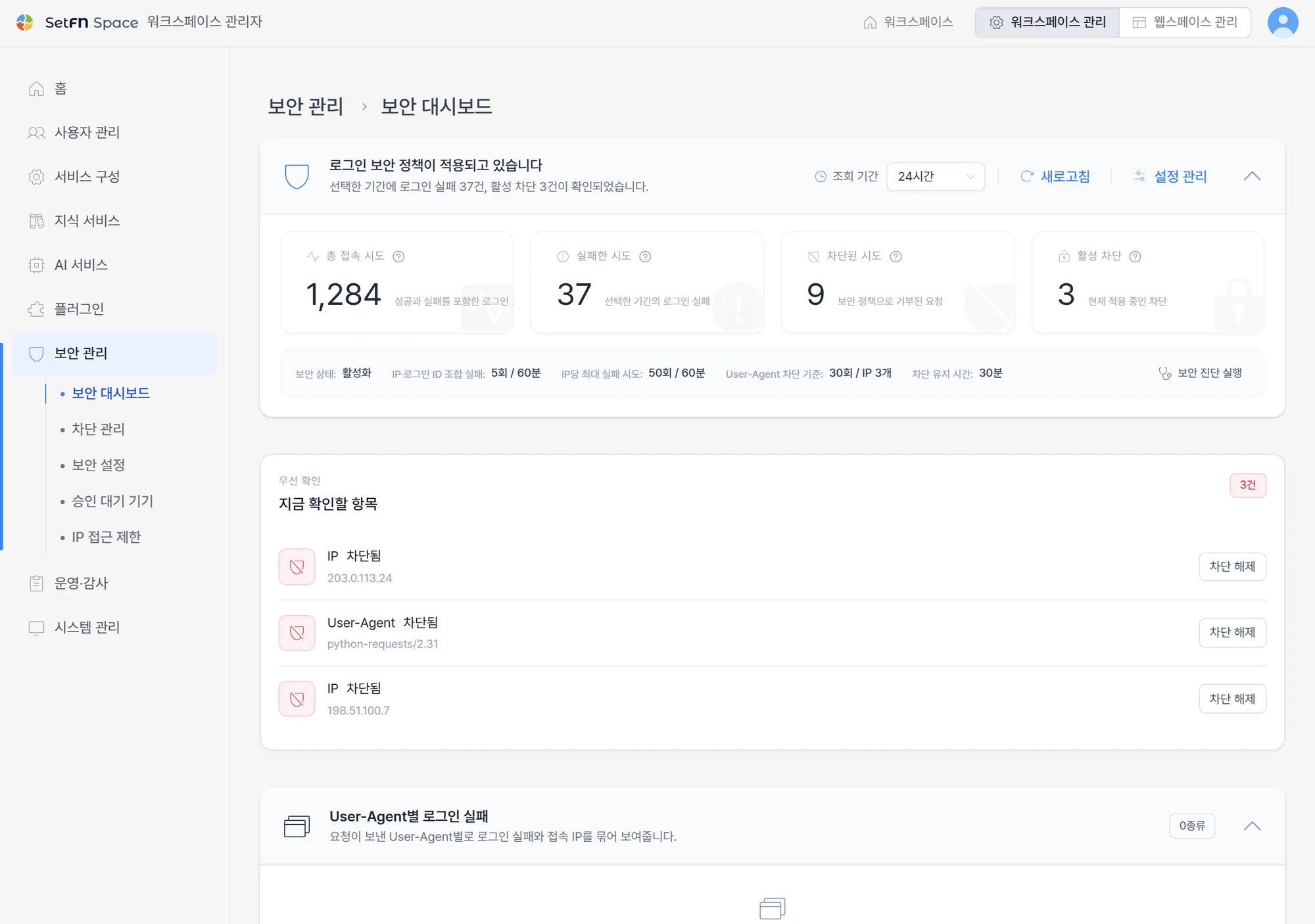
Task: Click the 지식 서비스 books icon
Action: (x=37, y=221)
